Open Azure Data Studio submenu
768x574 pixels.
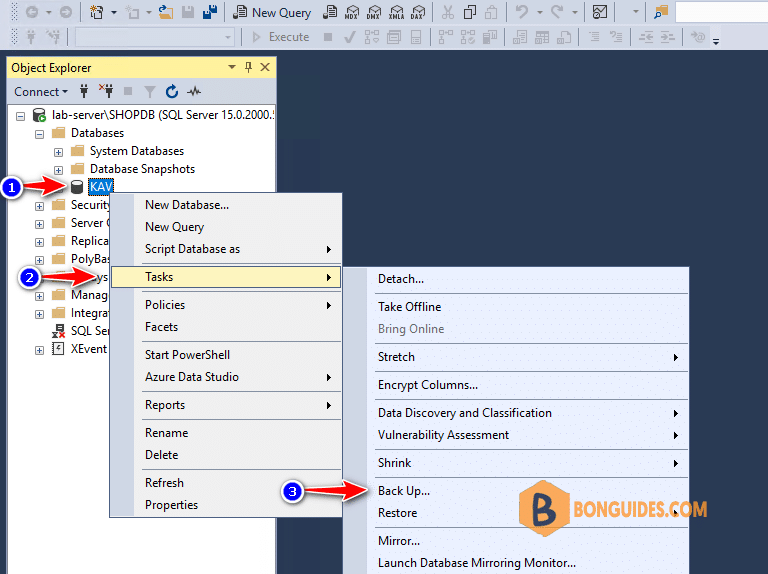click(x=226, y=377)
